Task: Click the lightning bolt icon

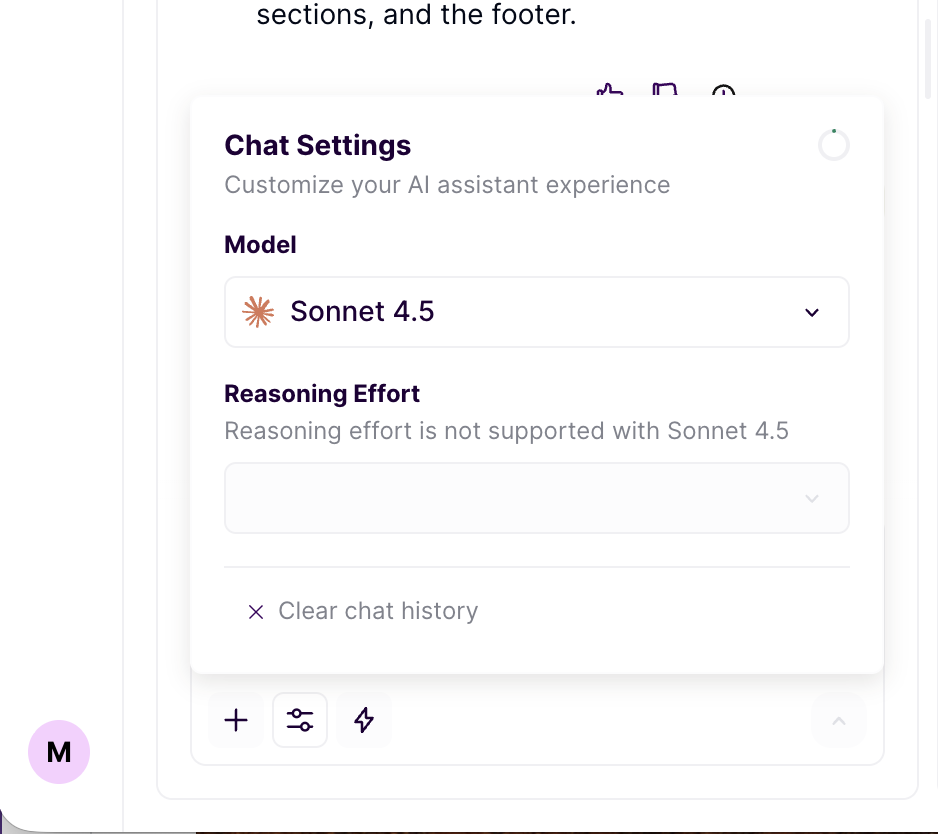Action: [364, 720]
